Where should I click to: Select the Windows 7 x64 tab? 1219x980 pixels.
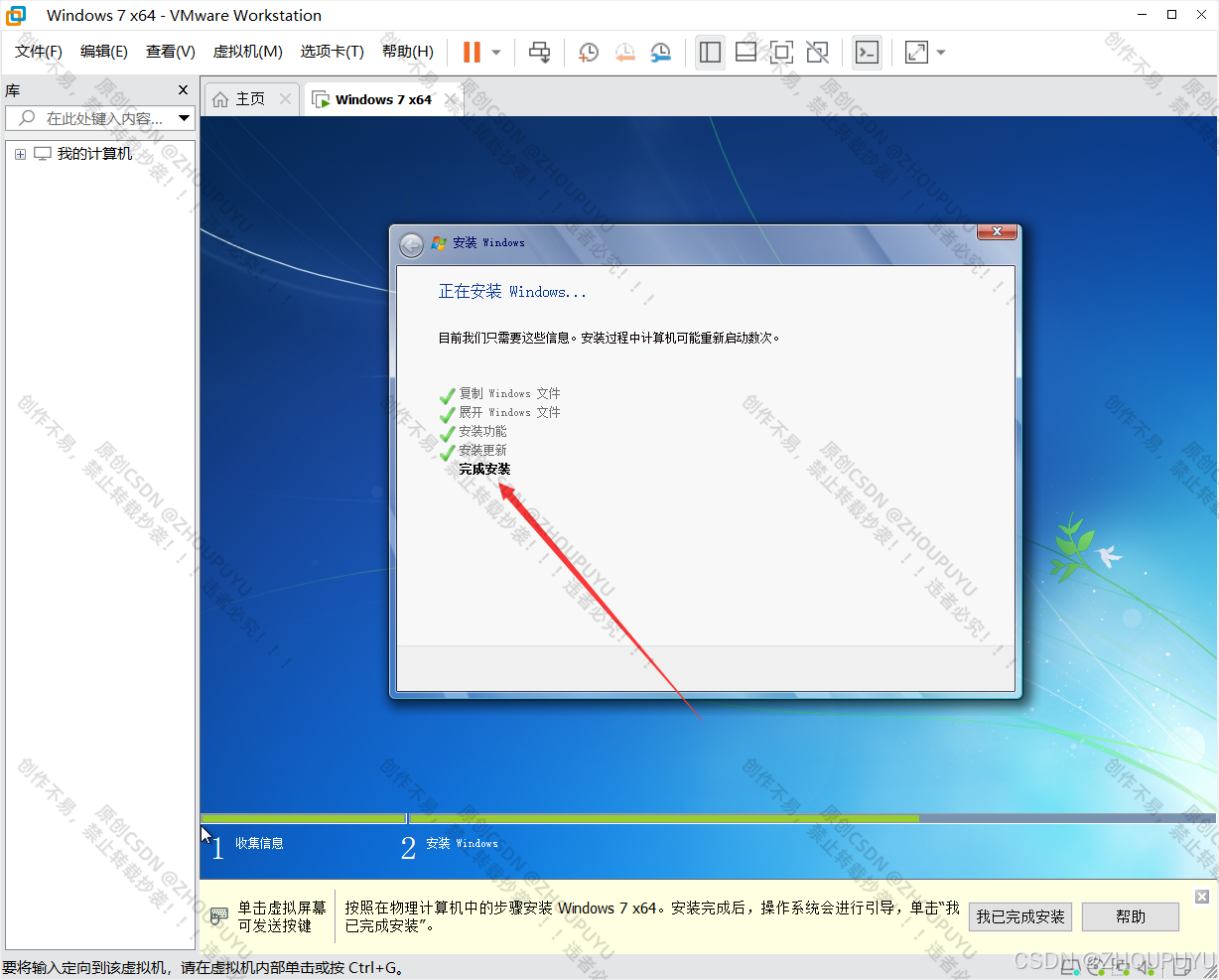(383, 99)
